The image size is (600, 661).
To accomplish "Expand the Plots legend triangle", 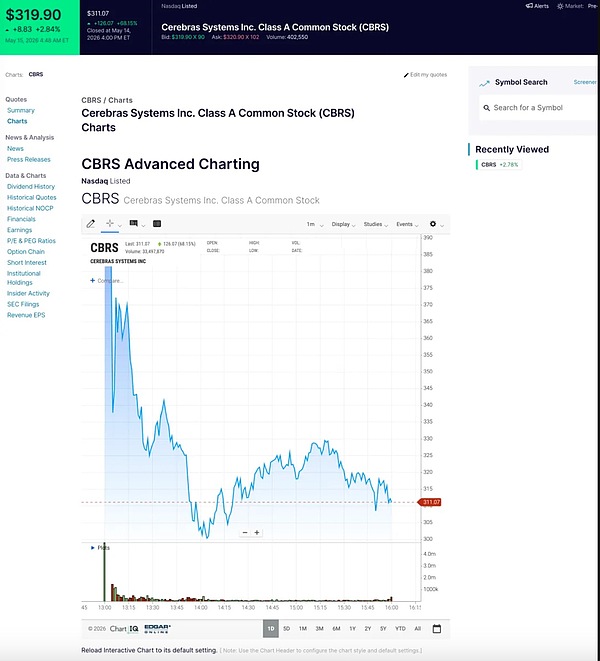I will click(x=93, y=548).
